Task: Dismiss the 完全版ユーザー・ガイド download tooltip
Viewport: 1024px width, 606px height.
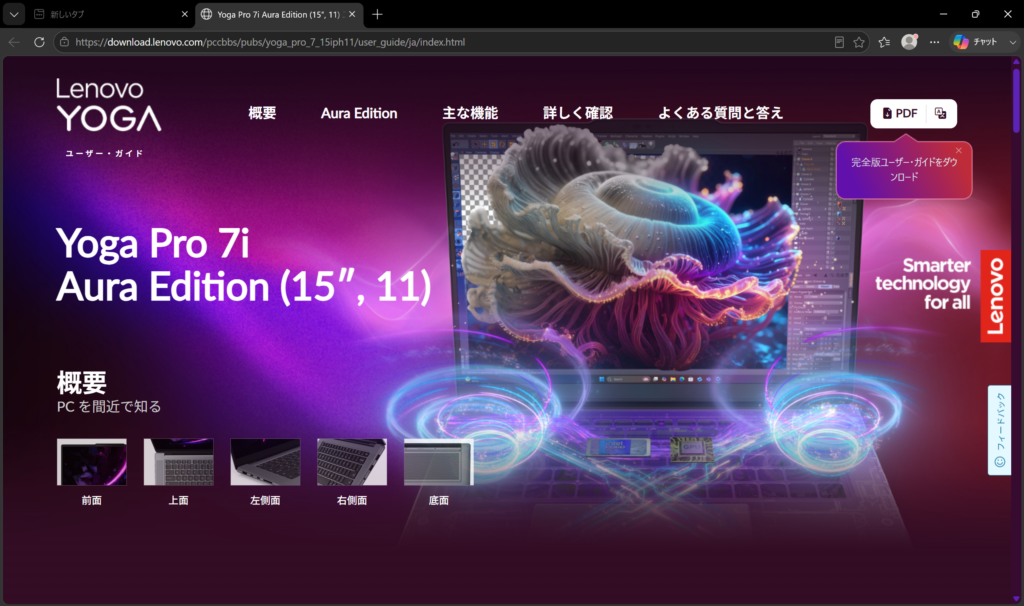Action: pos(959,150)
